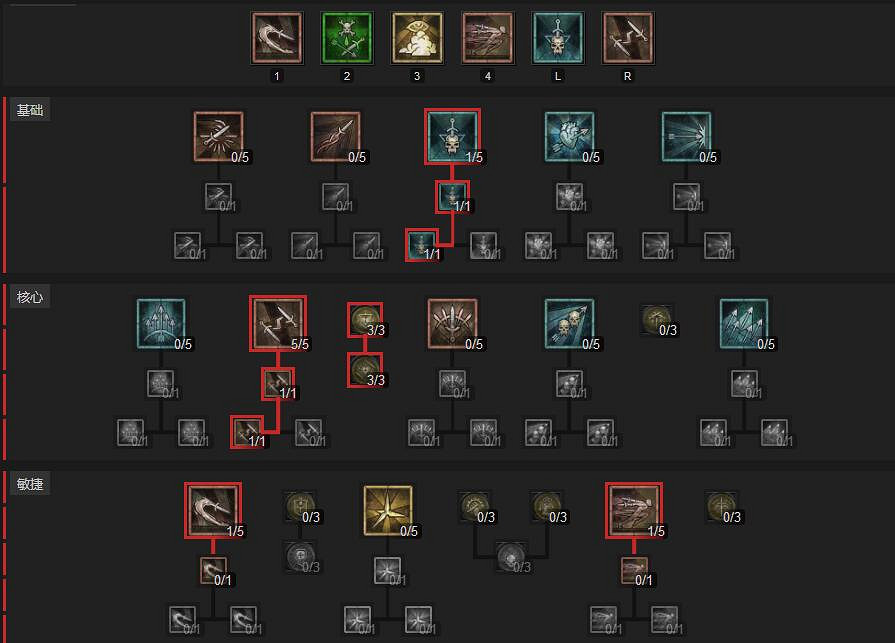895x643 pixels.
Task: Click the green poison skull skill in slot 2
Action: [x=347, y=38]
